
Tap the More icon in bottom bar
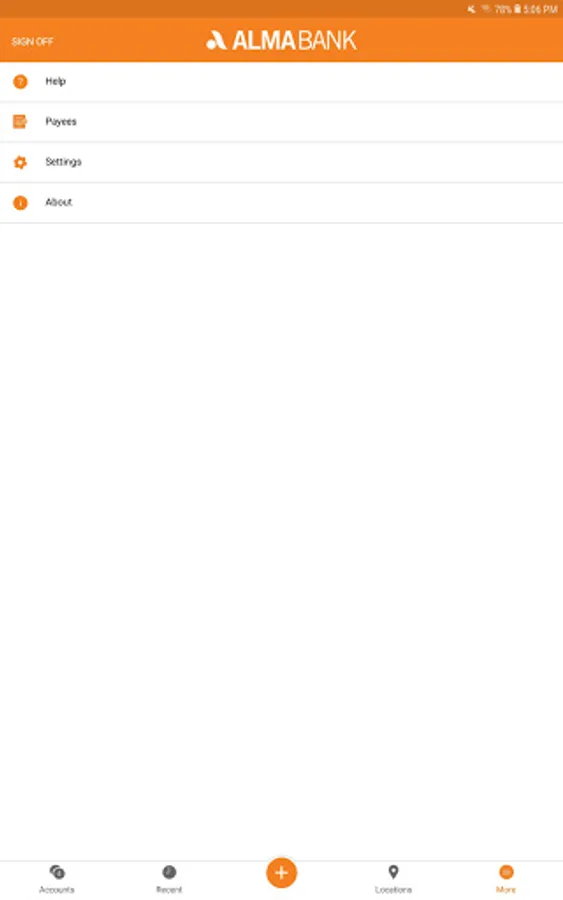(x=506, y=872)
